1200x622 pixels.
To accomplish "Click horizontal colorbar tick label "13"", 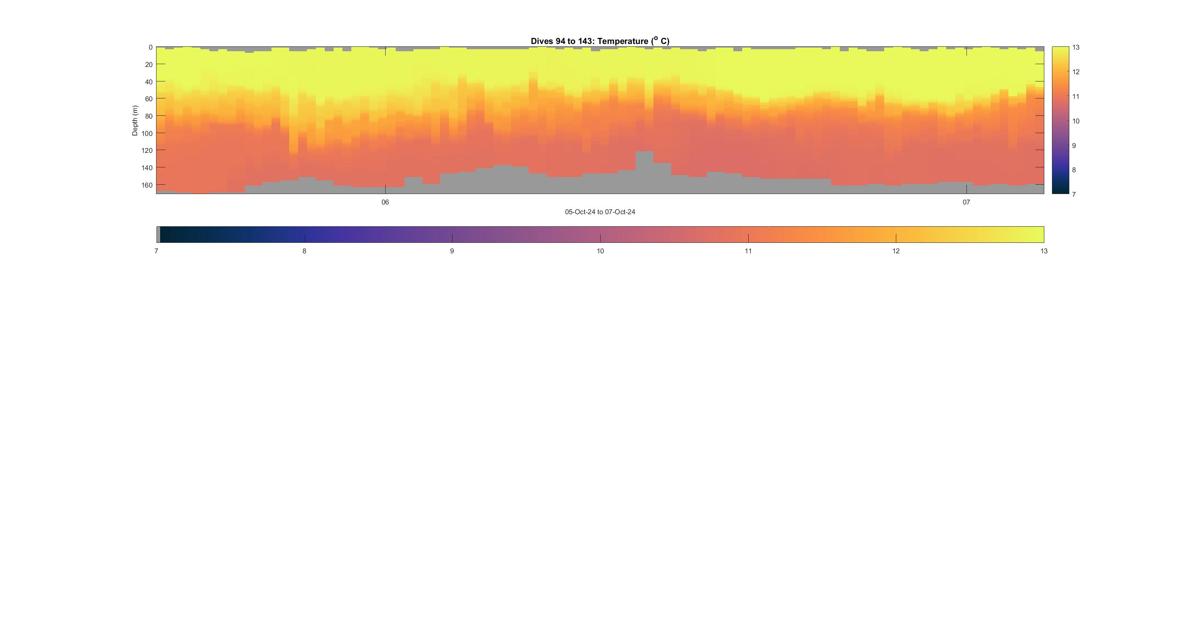I will [x=1044, y=251].
